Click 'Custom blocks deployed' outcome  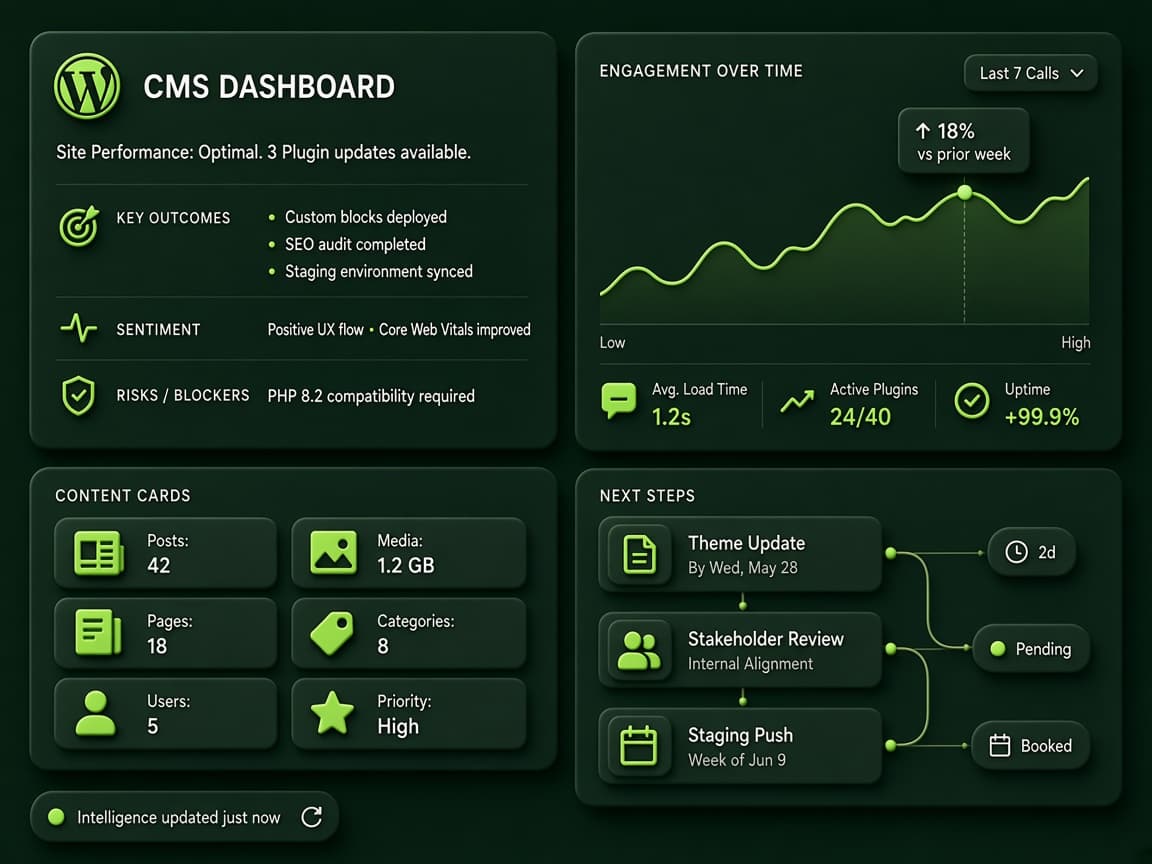point(366,217)
